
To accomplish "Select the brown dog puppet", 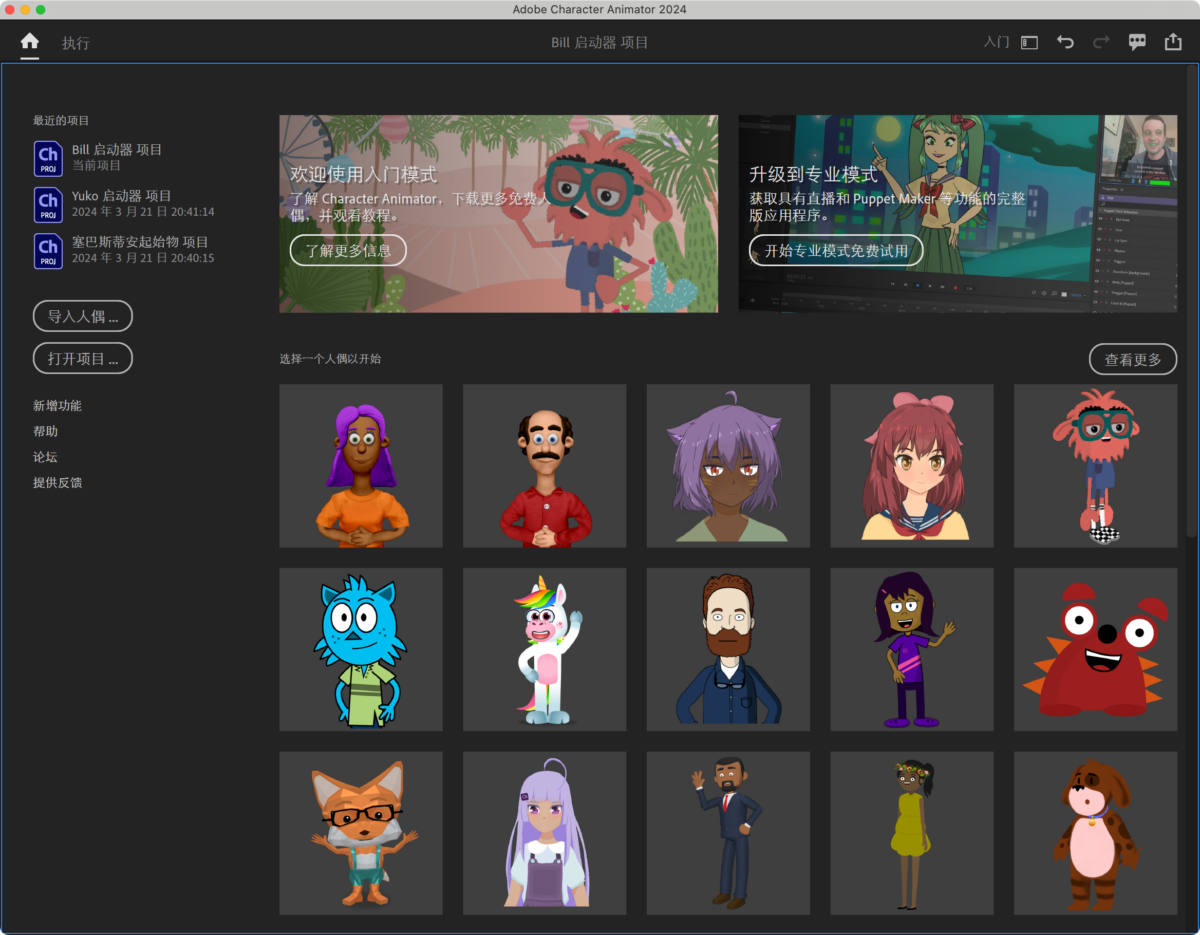I will [1096, 833].
